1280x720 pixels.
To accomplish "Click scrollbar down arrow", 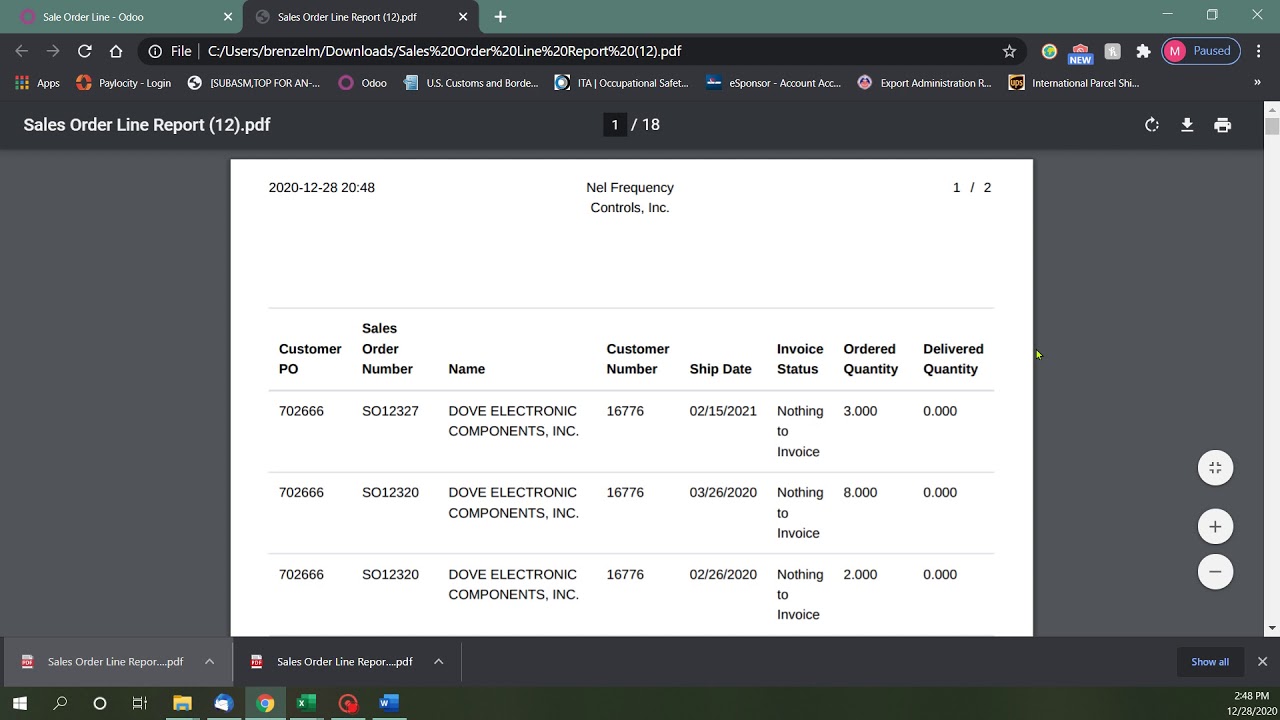I will 1272,628.
